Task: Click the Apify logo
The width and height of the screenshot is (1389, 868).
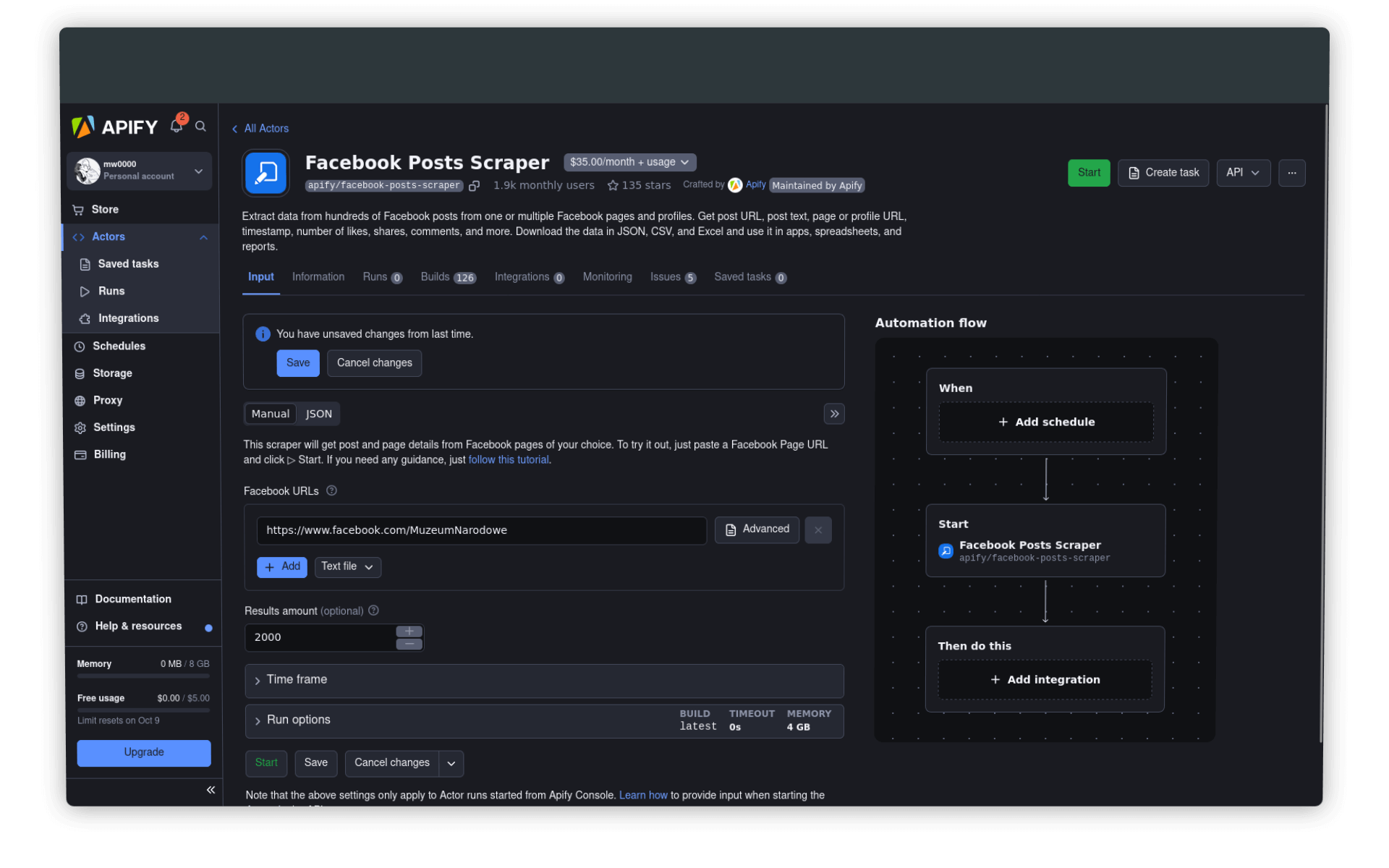Action: point(115,127)
